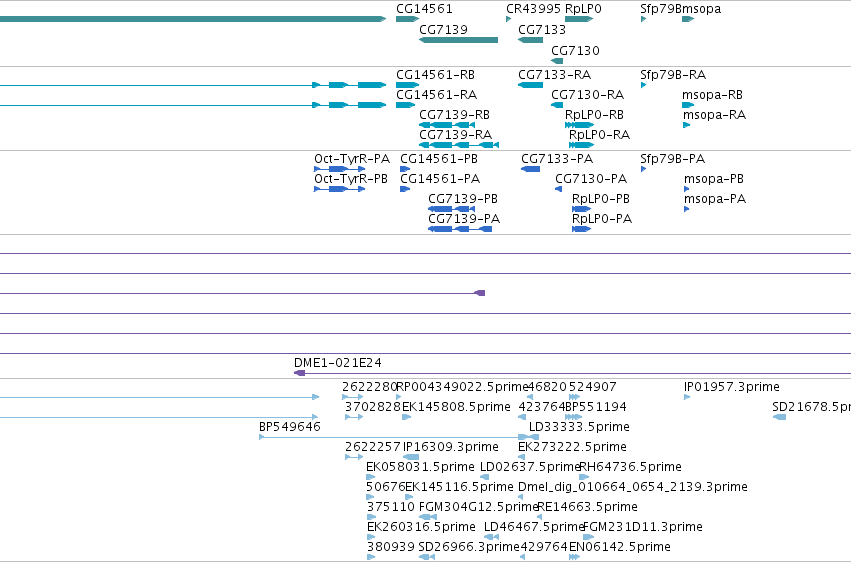The height and width of the screenshot is (562, 851).
Task: Click the CG7139 gene arrow glyph
Action: 459,40
